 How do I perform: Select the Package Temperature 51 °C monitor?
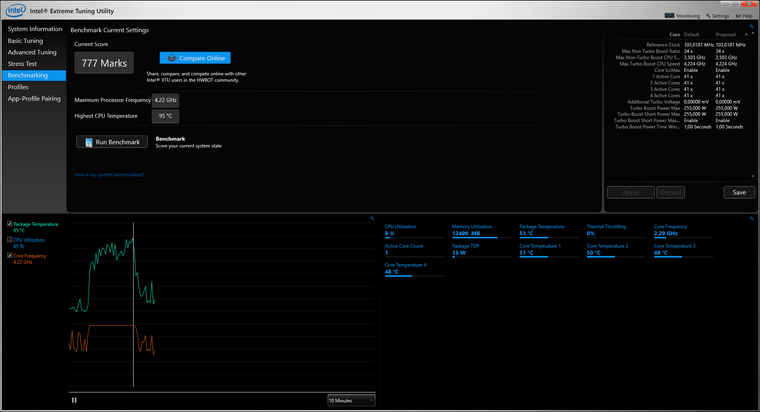pos(549,230)
